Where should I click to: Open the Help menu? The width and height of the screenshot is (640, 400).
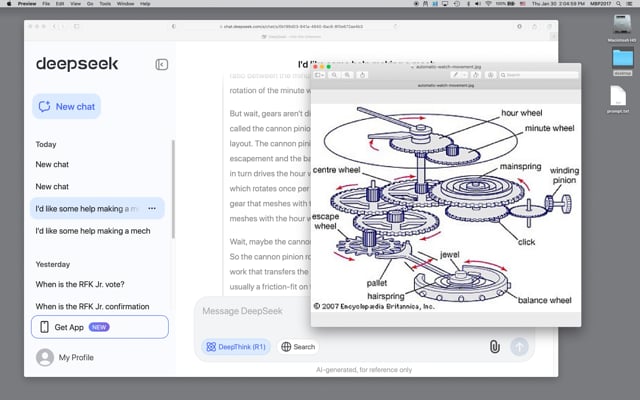[145, 4]
